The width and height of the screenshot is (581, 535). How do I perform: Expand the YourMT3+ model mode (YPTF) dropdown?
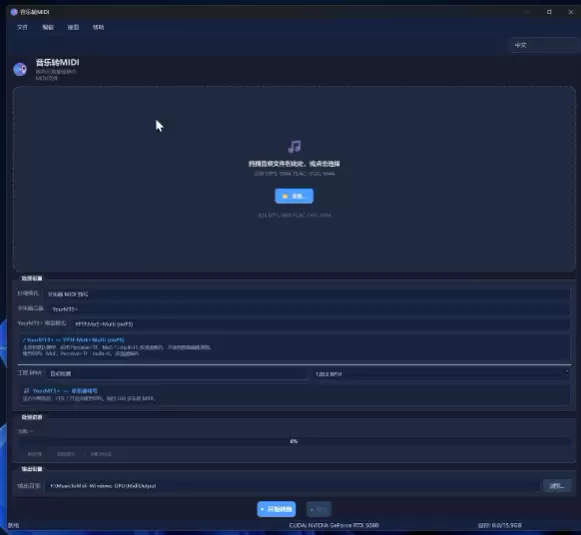coord(320,324)
